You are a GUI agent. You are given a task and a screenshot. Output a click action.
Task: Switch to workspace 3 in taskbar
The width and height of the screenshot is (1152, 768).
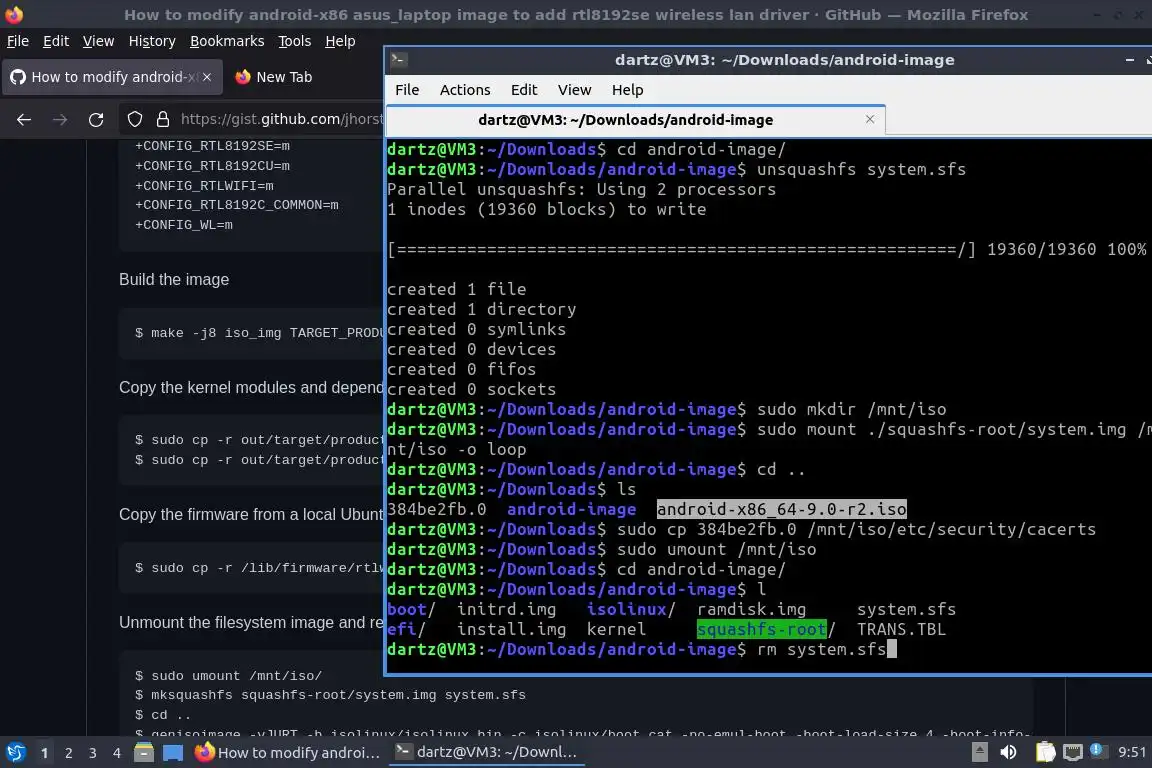click(x=93, y=753)
